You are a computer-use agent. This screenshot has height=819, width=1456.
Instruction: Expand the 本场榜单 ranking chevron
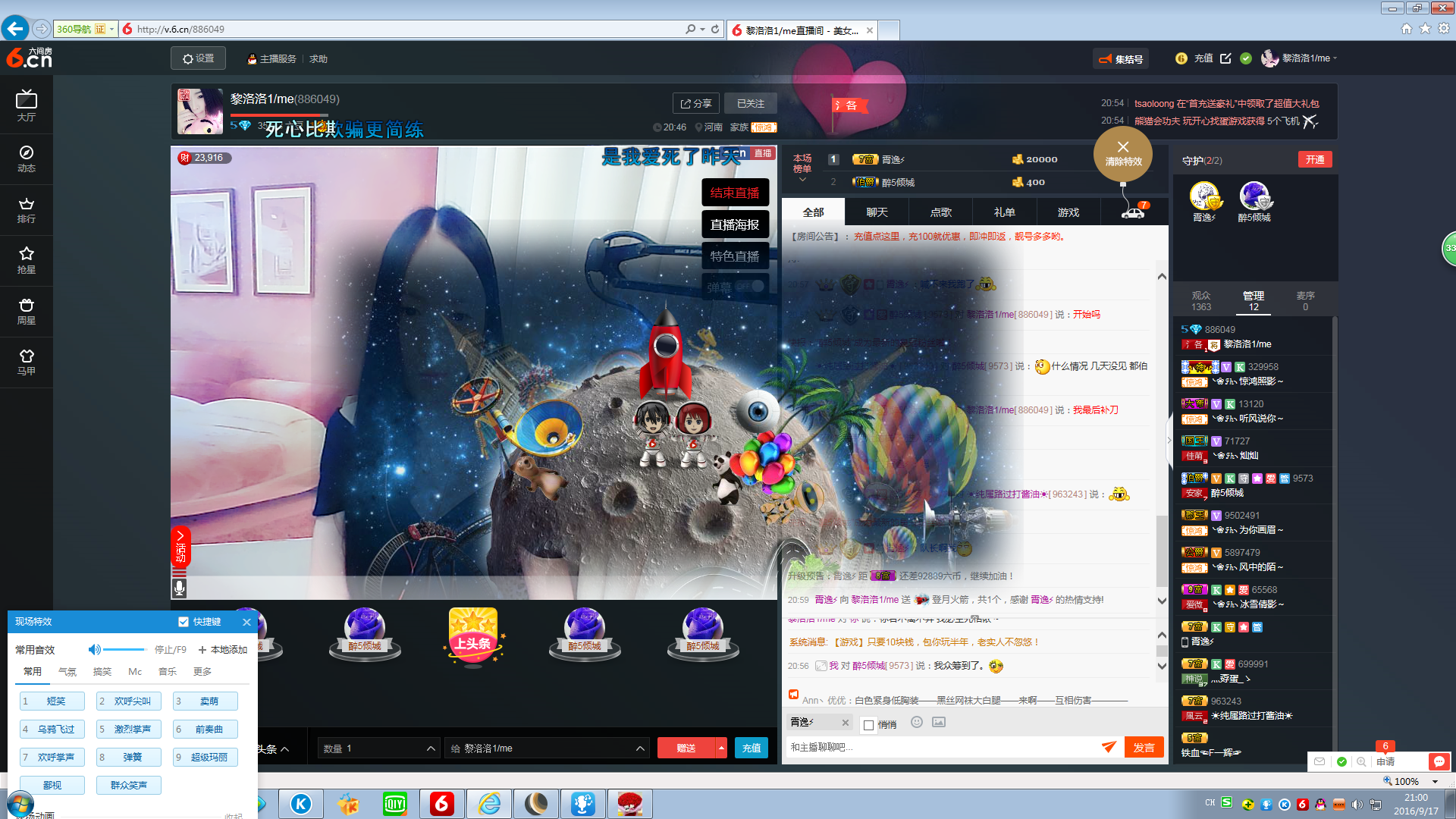point(802,180)
